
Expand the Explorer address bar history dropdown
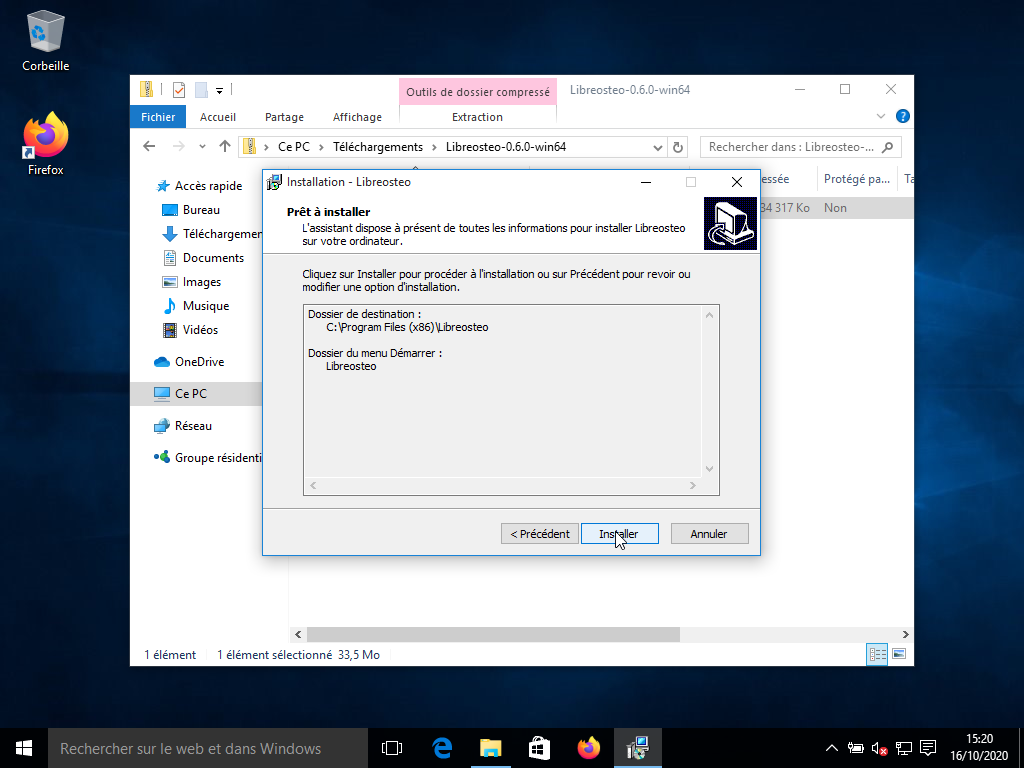(658, 148)
